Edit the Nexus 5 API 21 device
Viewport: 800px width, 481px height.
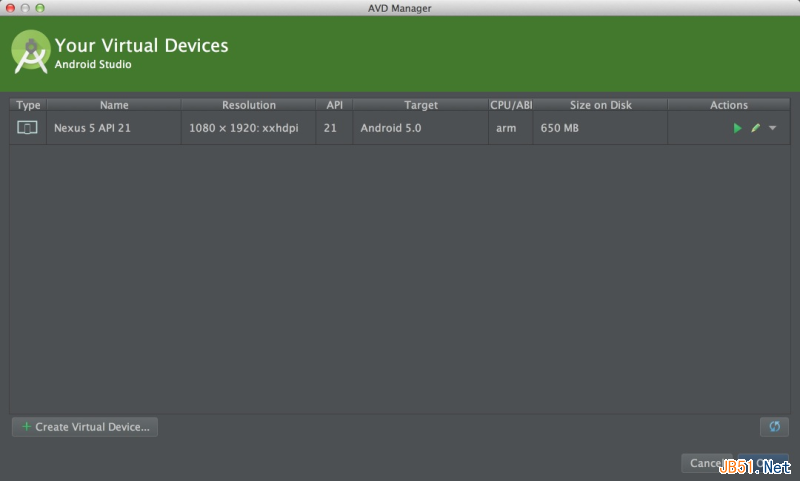tap(756, 128)
